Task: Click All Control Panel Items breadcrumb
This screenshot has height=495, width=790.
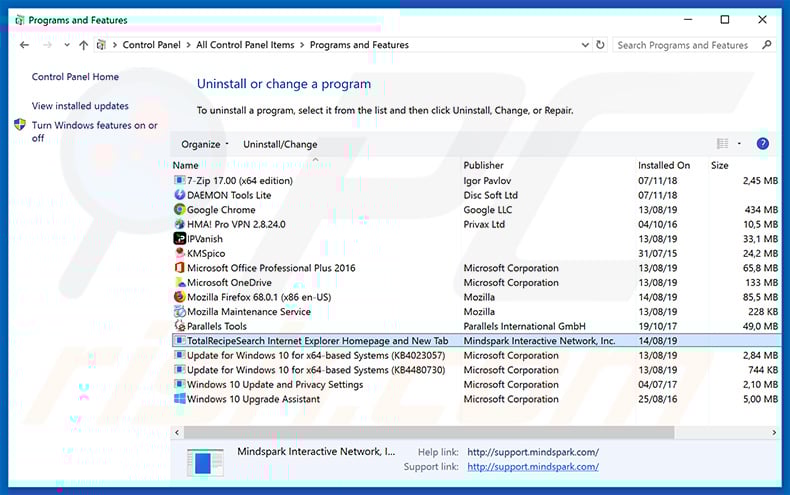Action: 245,45
